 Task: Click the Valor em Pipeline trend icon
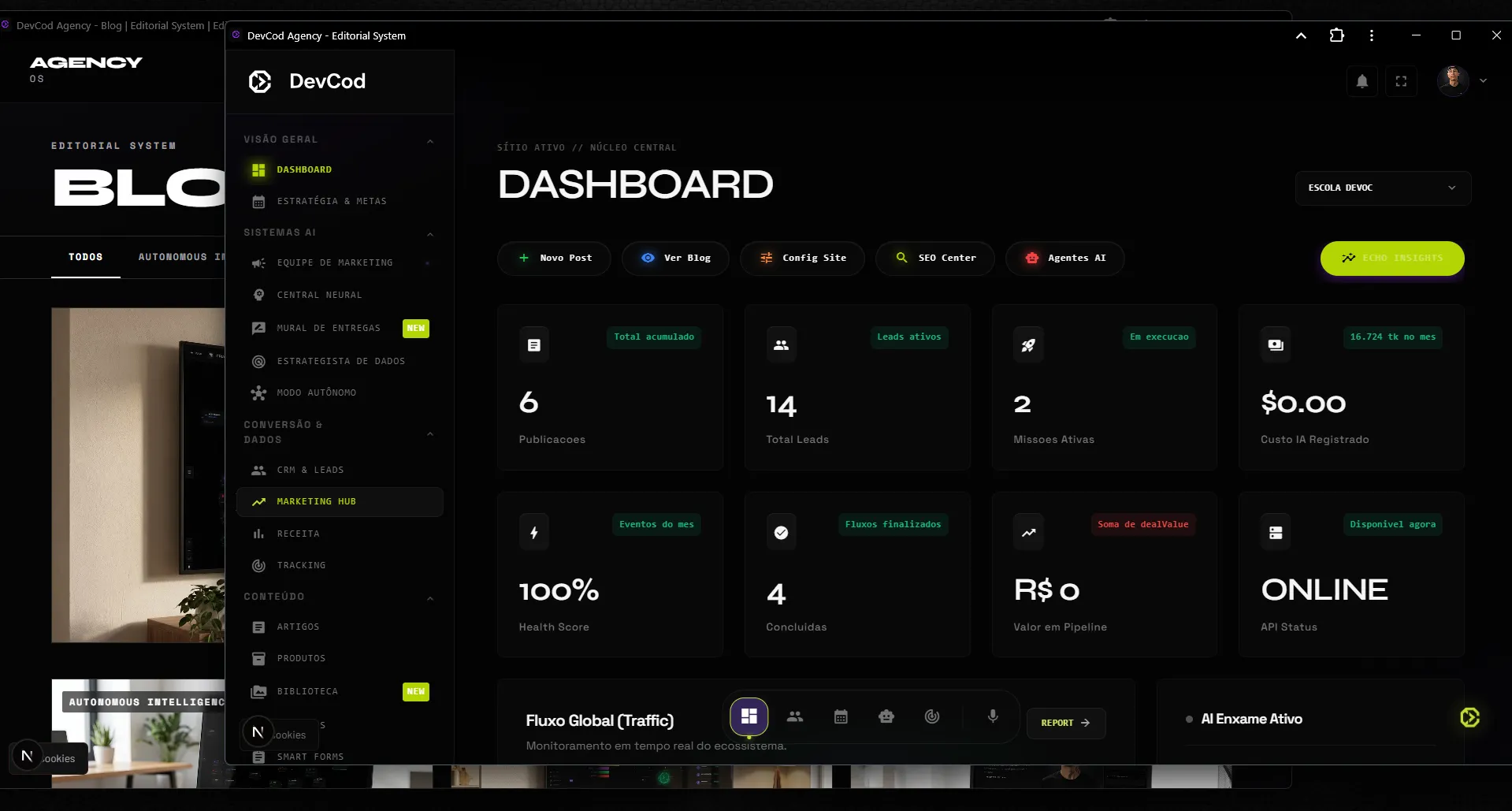1028,532
